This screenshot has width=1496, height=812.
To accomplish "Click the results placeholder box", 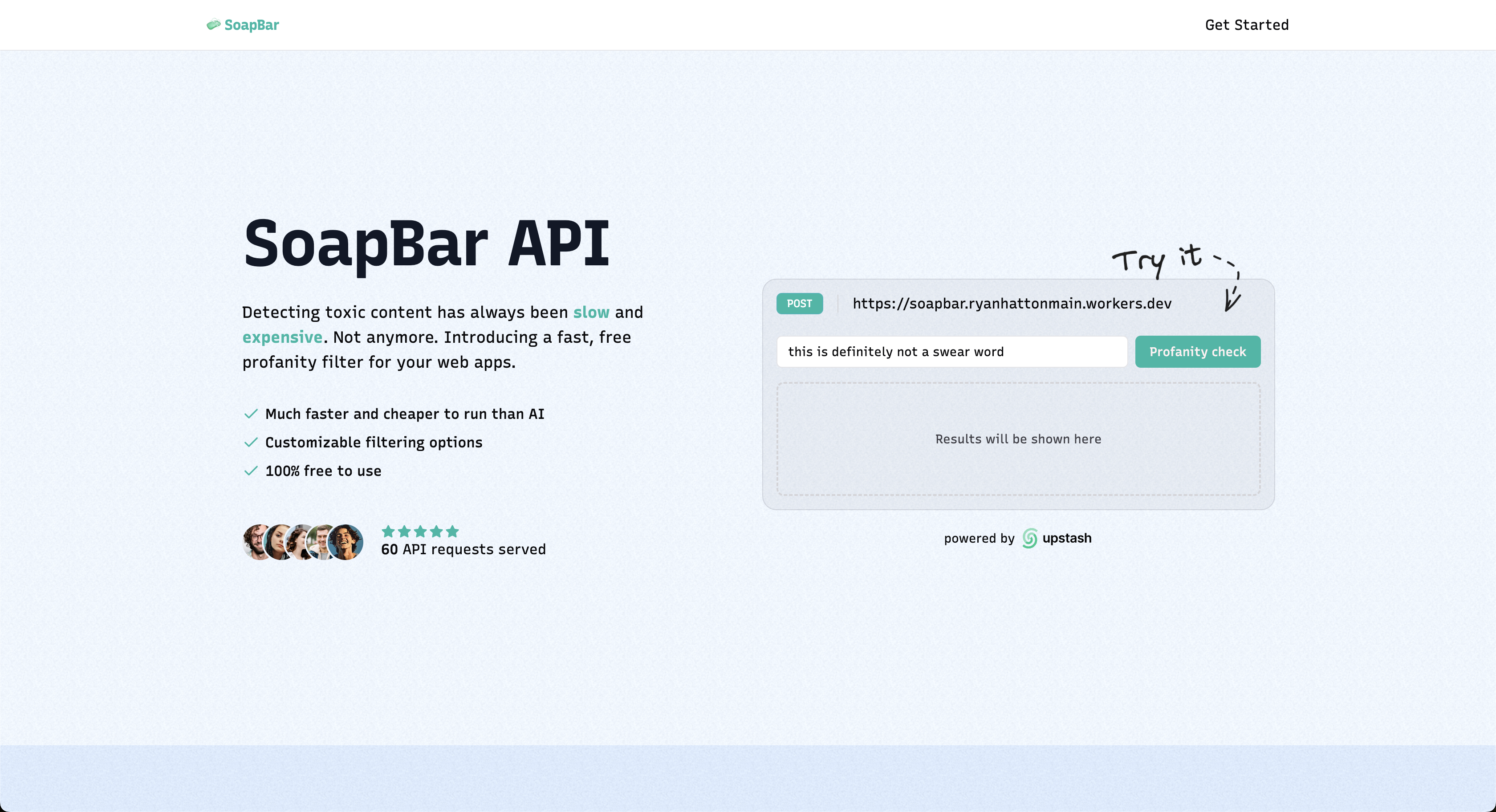I will pyautogui.click(x=1018, y=438).
